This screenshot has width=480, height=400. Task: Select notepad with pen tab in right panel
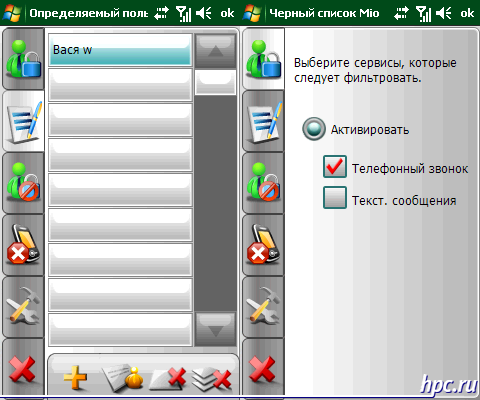(x=263, y=121)
